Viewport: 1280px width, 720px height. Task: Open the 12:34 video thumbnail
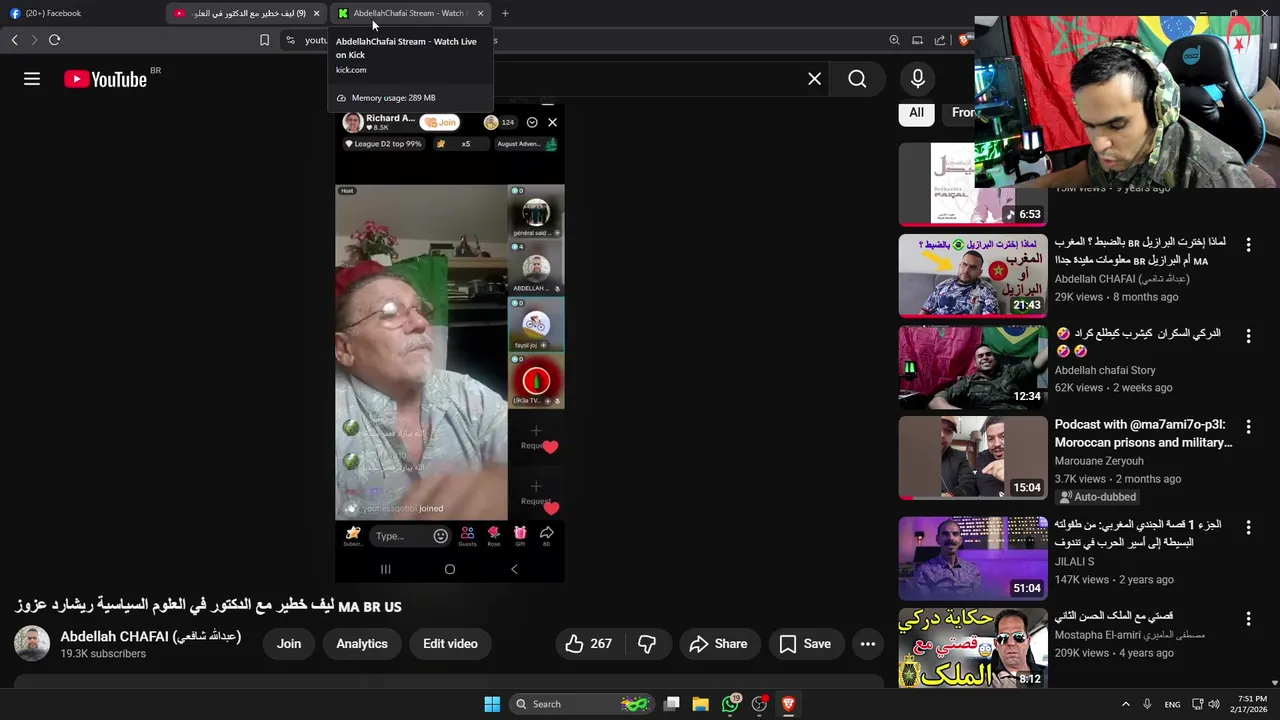[973, 367]
